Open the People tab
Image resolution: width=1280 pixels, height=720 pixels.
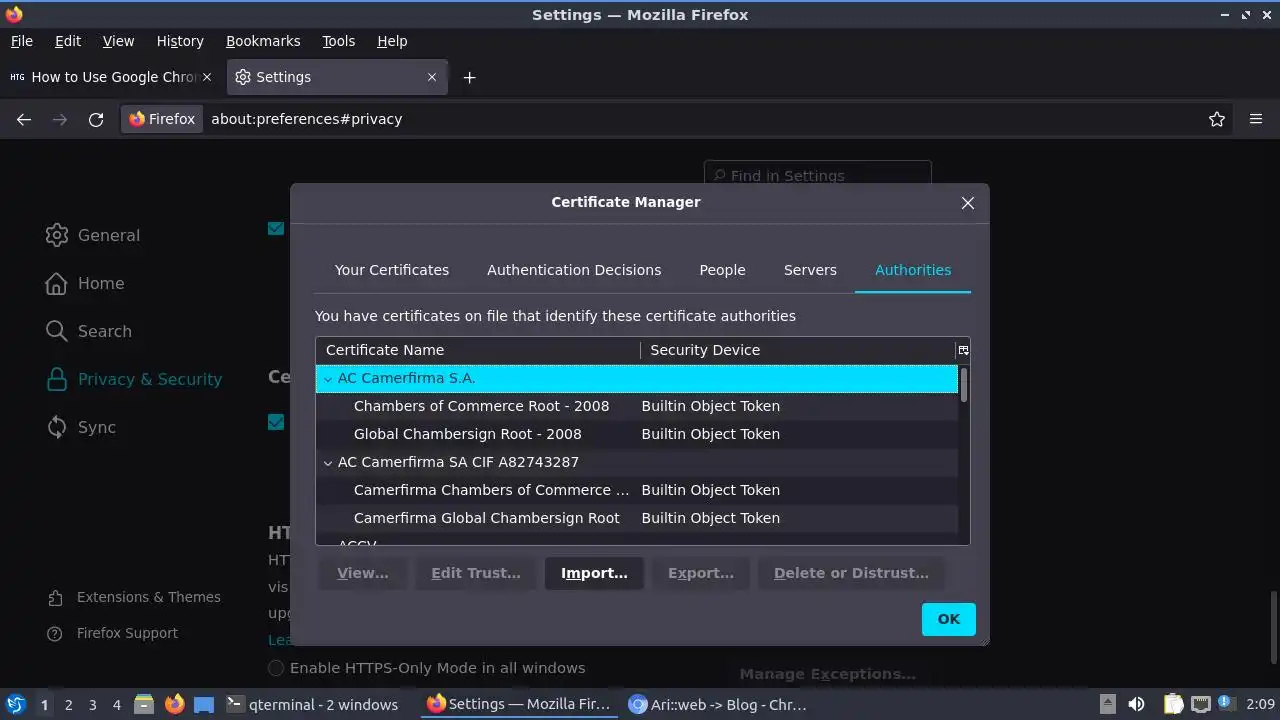click(722, 270)
